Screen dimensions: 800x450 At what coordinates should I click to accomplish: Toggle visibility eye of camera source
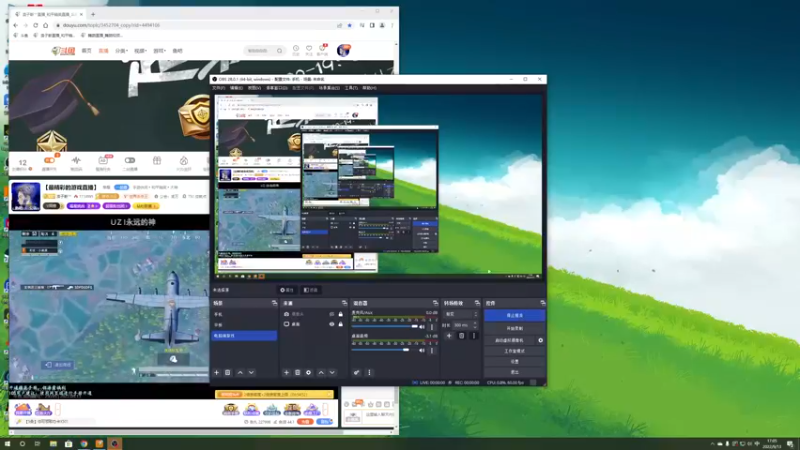[332, 314]
